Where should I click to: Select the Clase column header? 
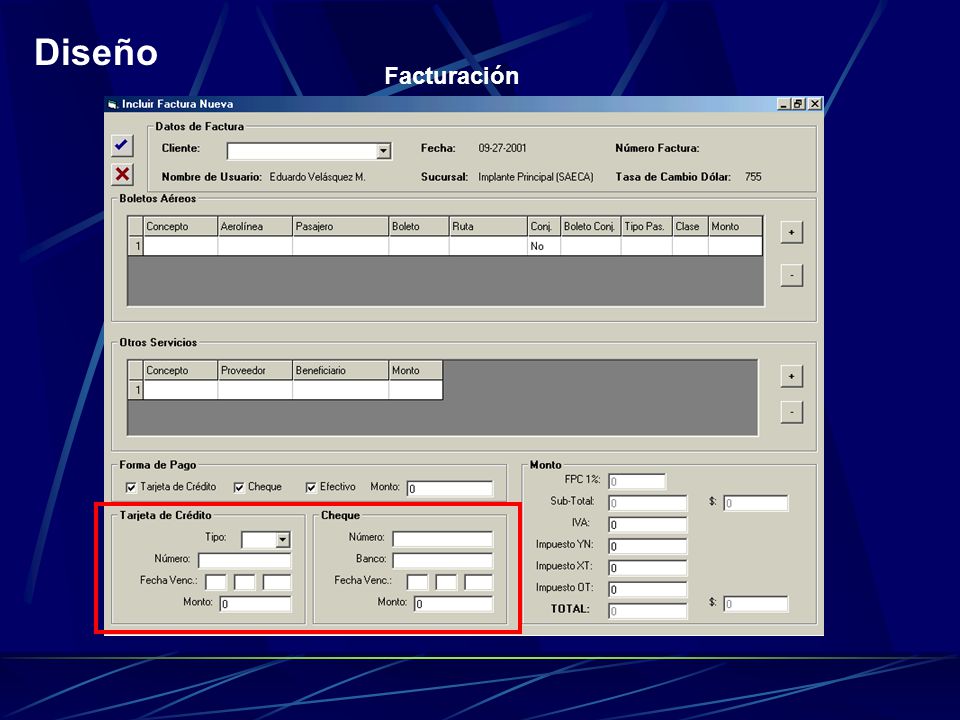[690, 227]
